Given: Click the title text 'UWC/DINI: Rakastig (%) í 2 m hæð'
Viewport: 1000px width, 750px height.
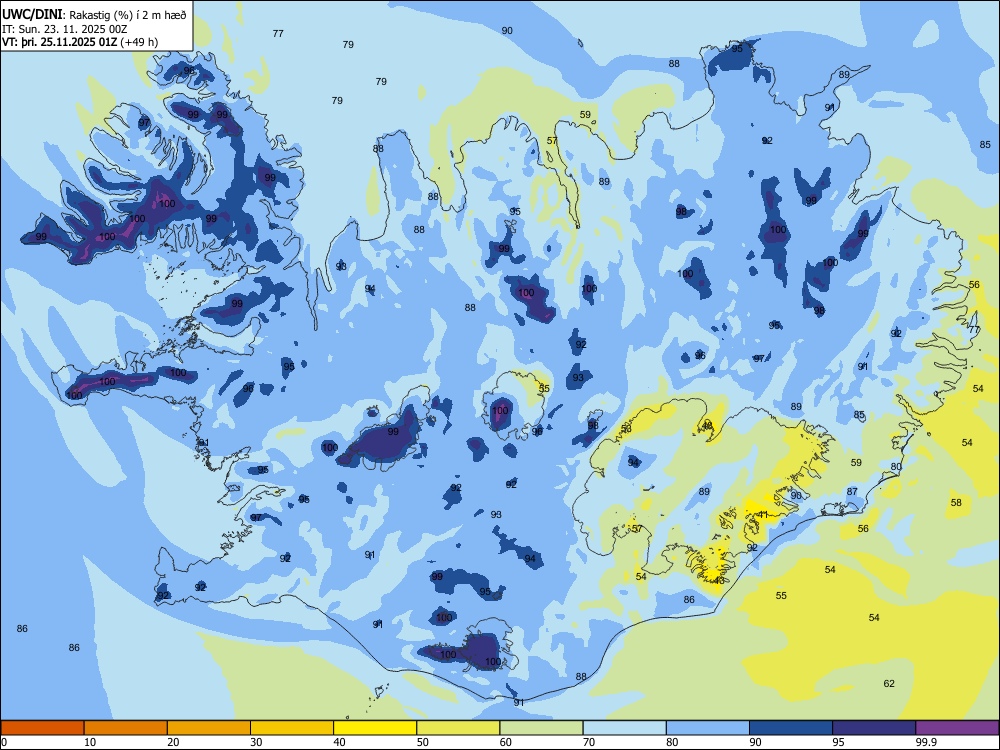Looking at the screenshot, I should 94,15.
